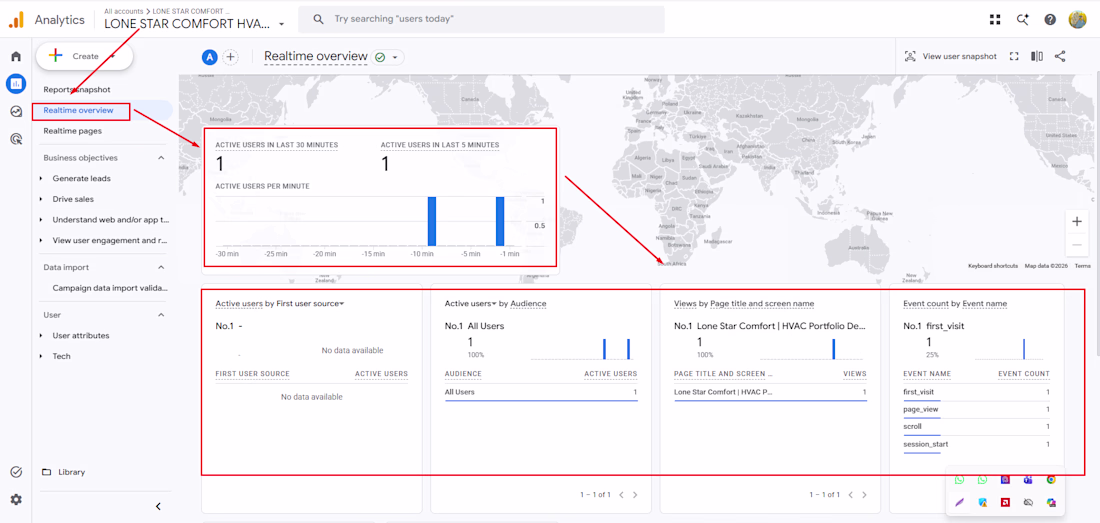Click the magnifier icon in search bar

point(318,20)
